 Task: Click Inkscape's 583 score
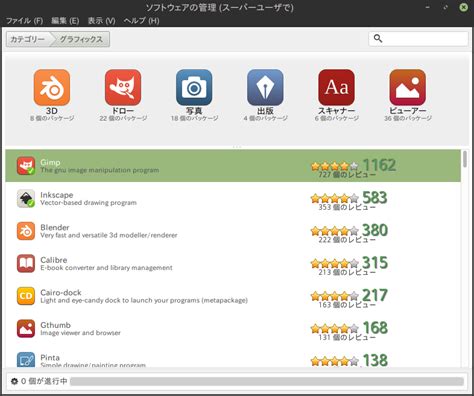click(x=375, y=198)
